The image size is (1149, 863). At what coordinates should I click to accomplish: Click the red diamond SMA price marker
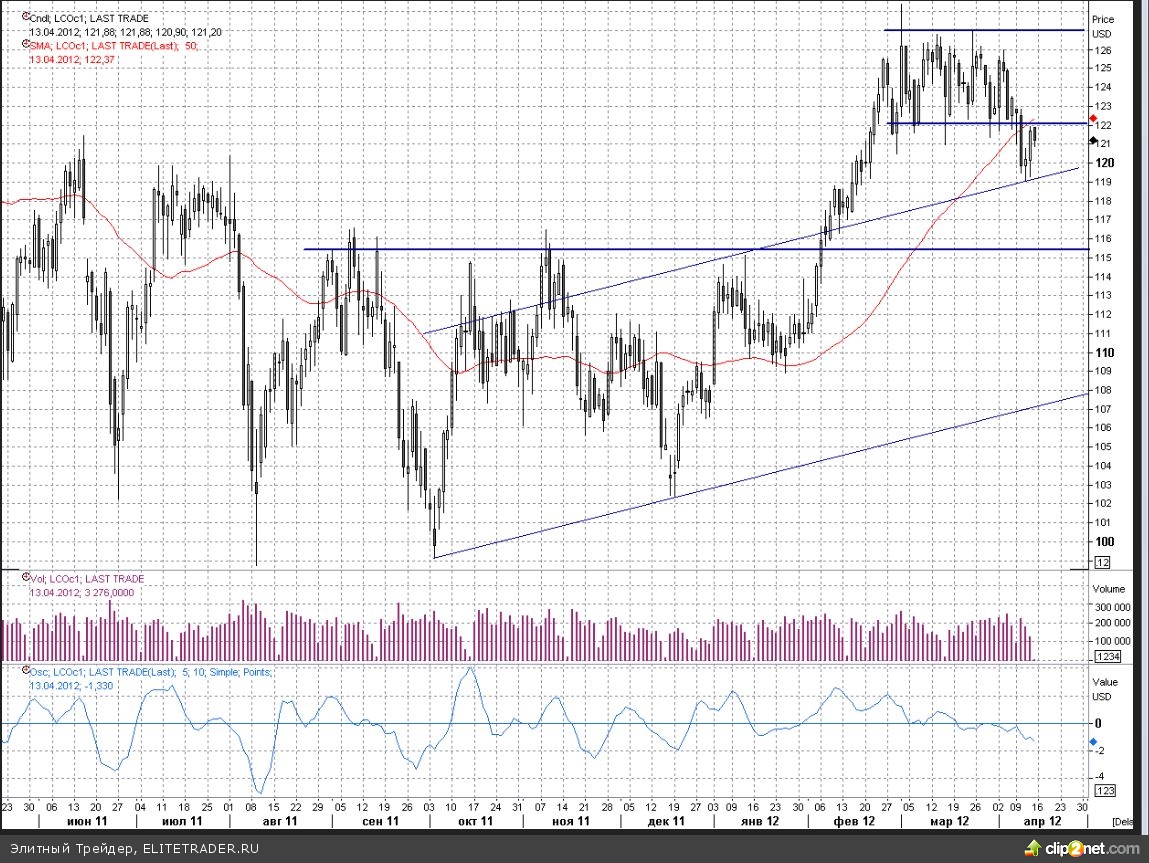point(1094,118)
